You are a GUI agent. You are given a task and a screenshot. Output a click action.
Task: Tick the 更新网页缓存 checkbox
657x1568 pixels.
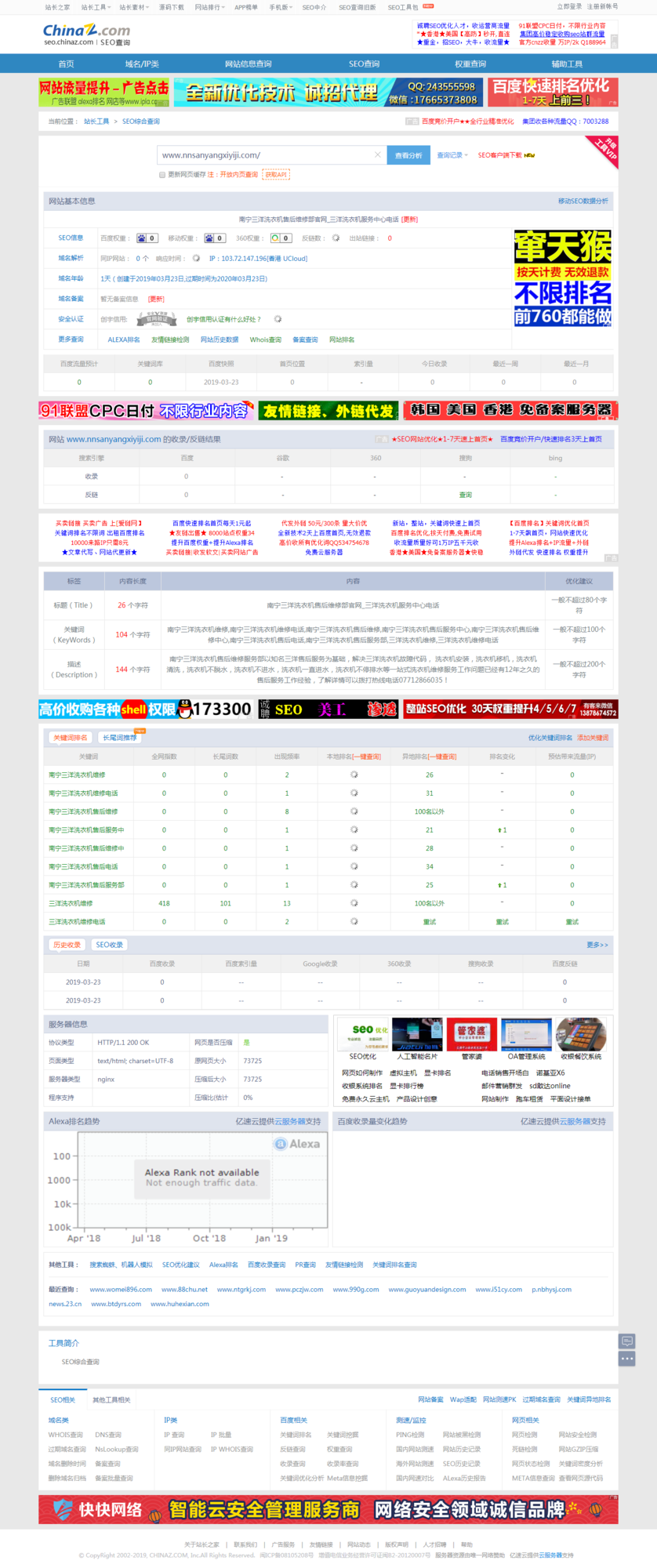[162, 175]
